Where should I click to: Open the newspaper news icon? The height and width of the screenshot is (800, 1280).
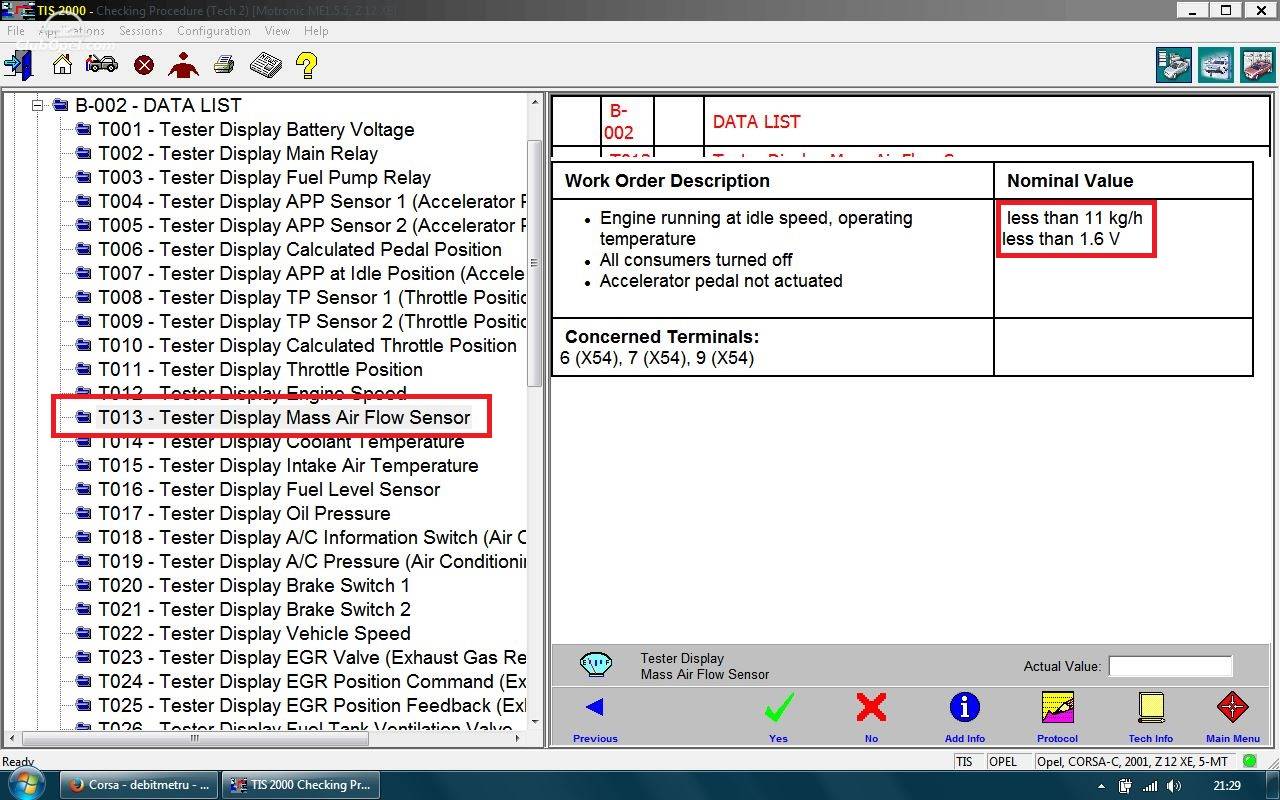coord(265,65)
